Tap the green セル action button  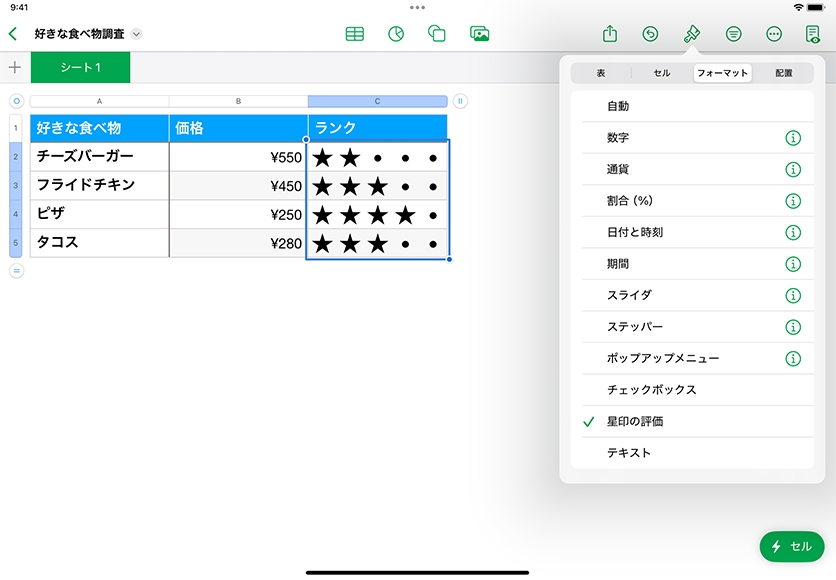coord(792,546)
